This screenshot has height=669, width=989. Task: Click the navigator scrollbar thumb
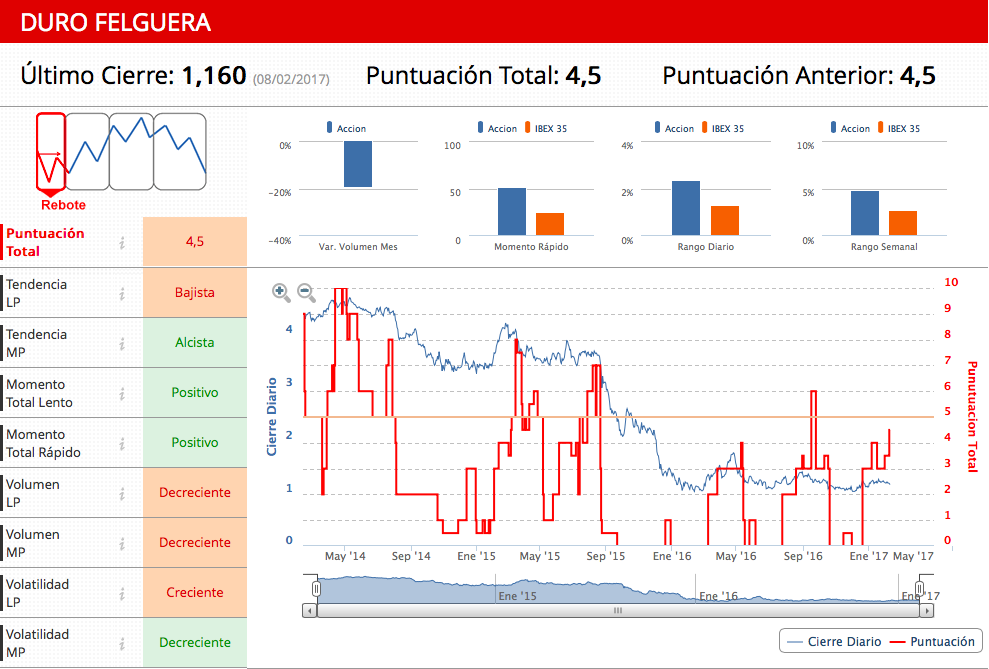point(618,610)
